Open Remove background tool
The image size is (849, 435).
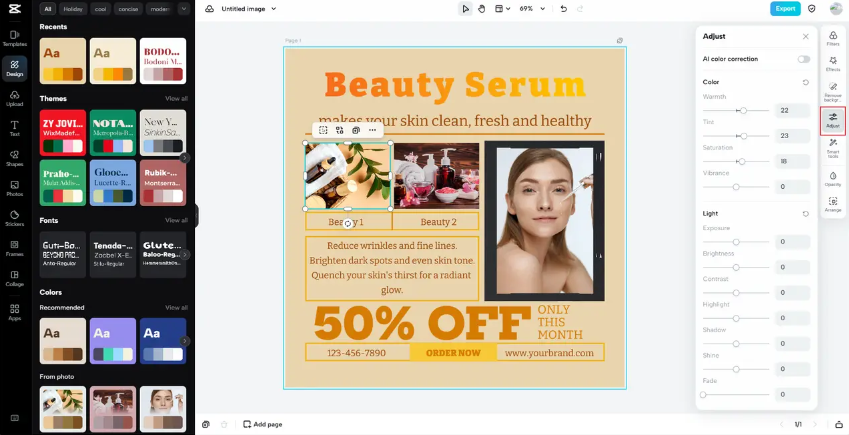tap(833, 92)
